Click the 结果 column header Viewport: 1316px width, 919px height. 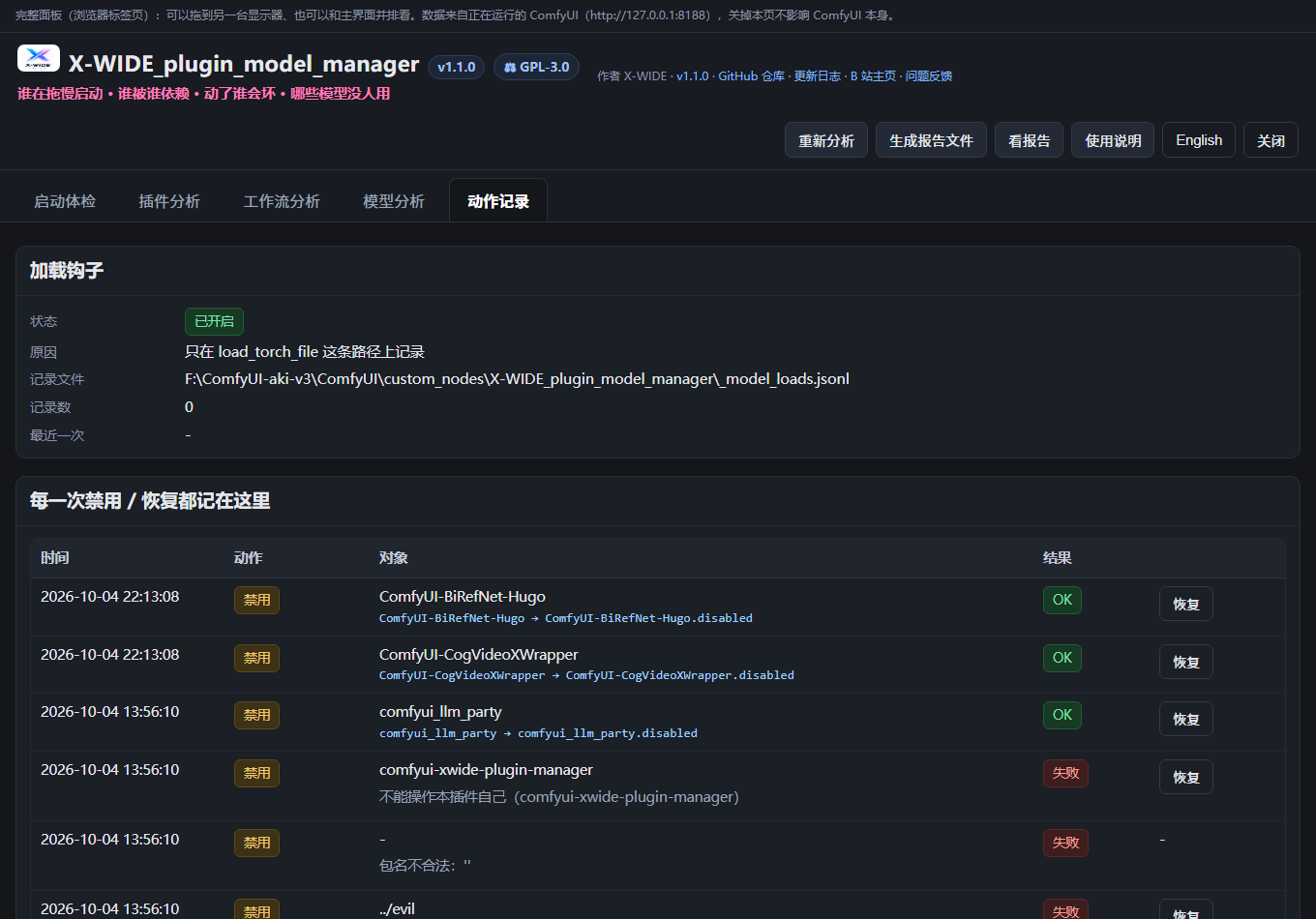(x=1058, y=558)
